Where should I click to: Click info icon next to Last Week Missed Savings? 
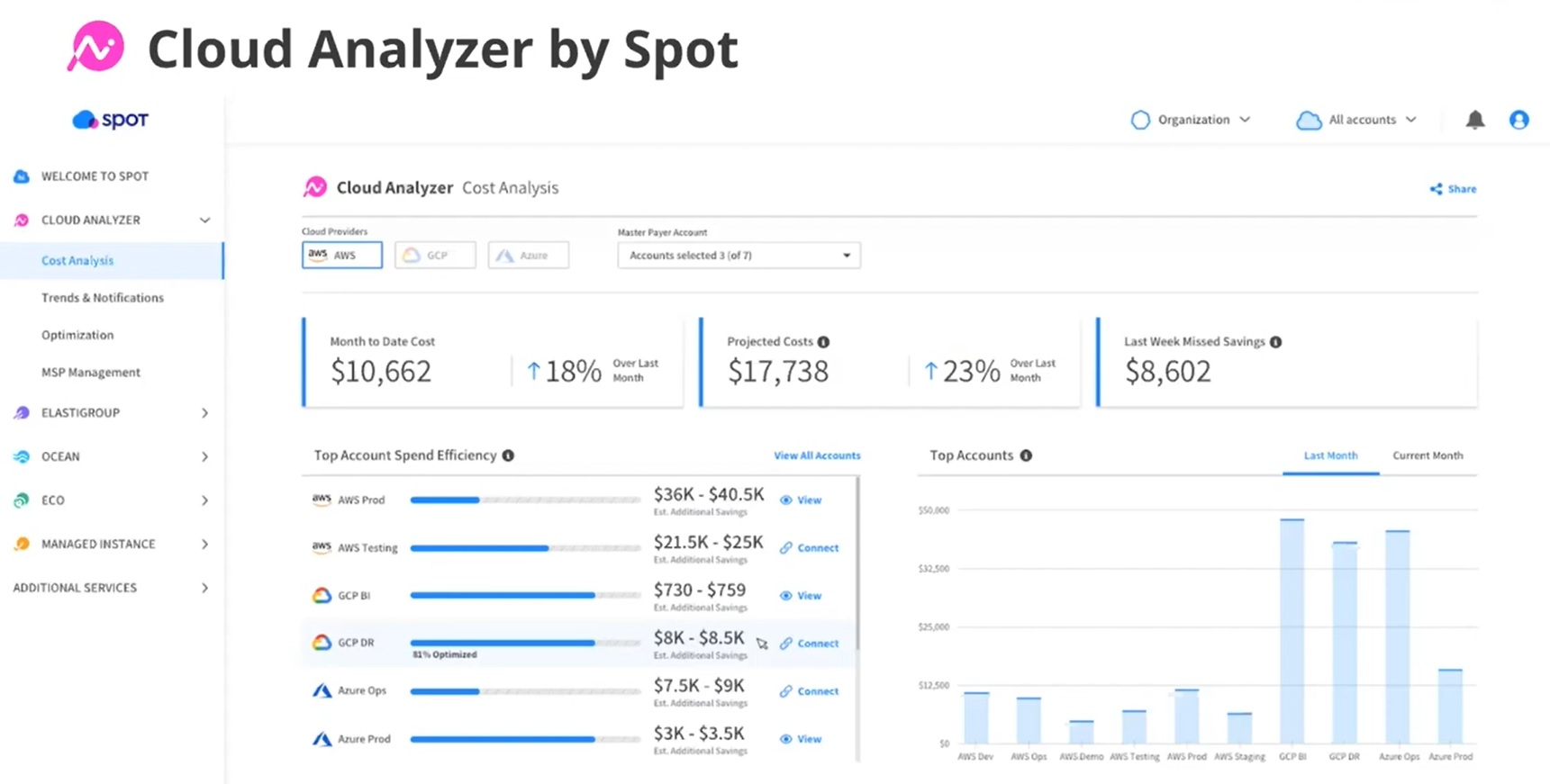[1275, 342]
